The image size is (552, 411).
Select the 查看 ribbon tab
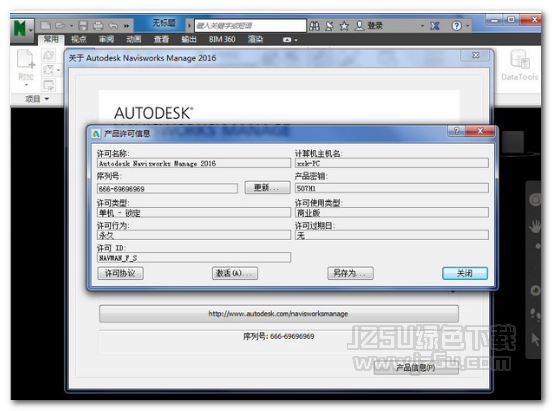pos(161,39)
